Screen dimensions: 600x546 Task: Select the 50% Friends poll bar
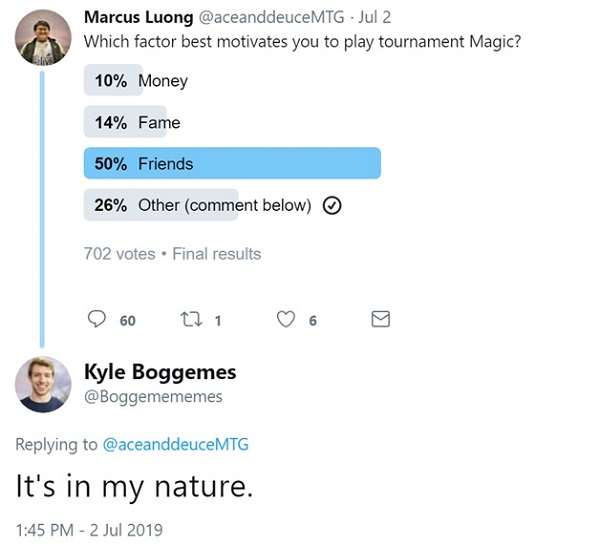click(x=232, y=163)
